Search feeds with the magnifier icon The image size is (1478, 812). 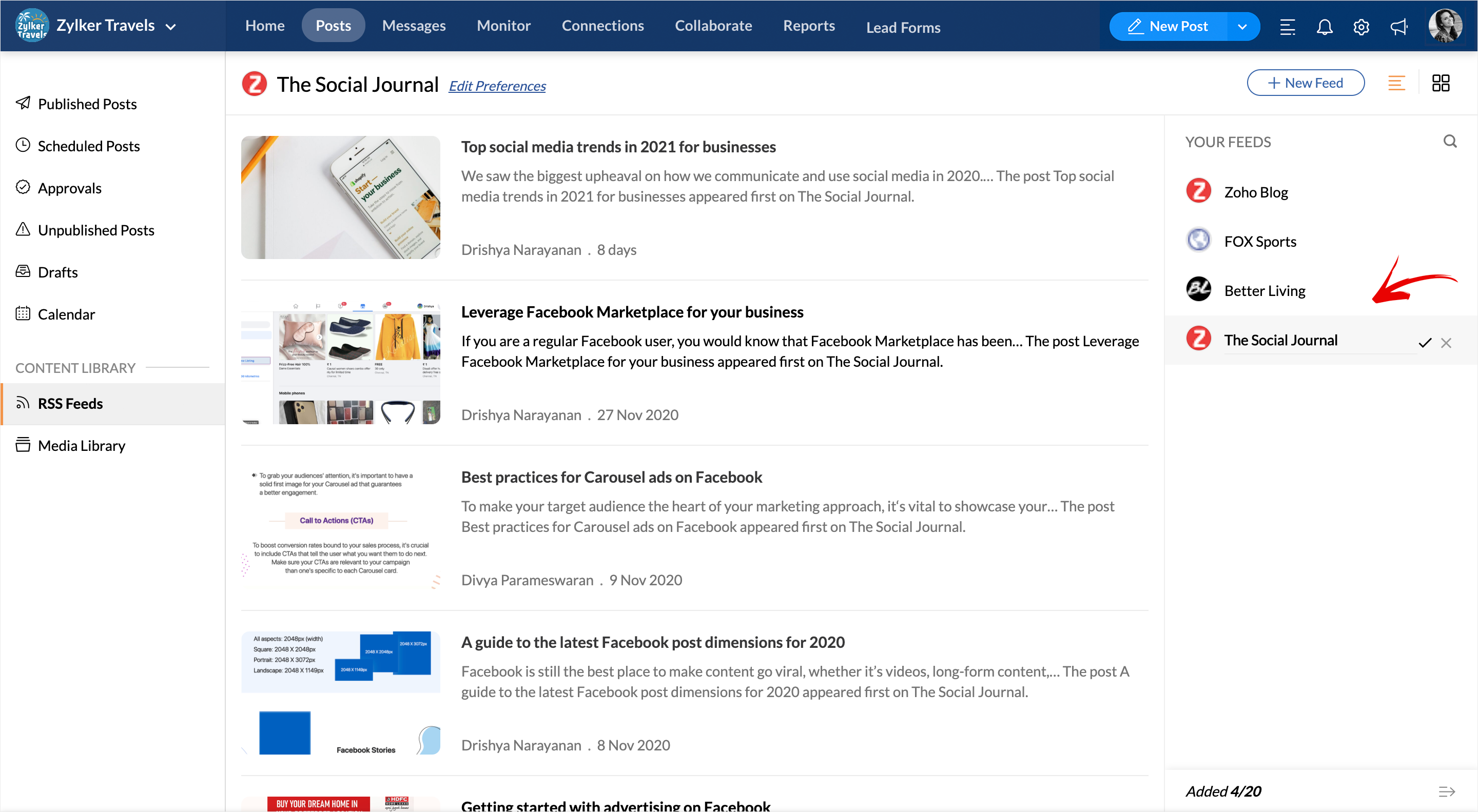tap(1449, 141)
